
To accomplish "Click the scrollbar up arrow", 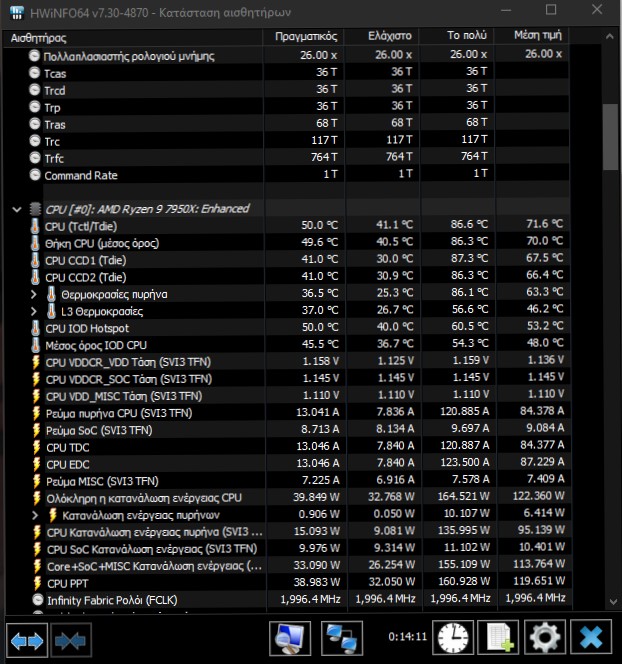I will [610, 37].
